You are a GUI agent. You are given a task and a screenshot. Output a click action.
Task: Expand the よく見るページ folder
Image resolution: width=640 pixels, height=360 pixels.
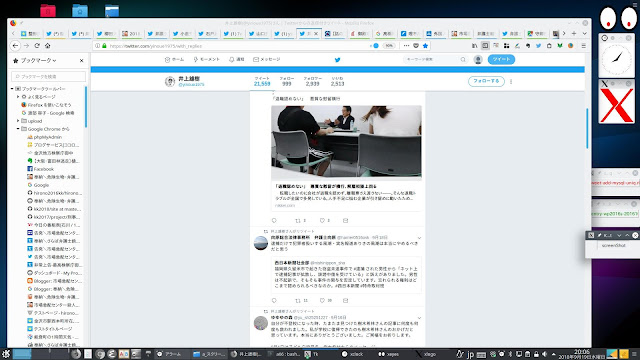[x=18, y=97]
